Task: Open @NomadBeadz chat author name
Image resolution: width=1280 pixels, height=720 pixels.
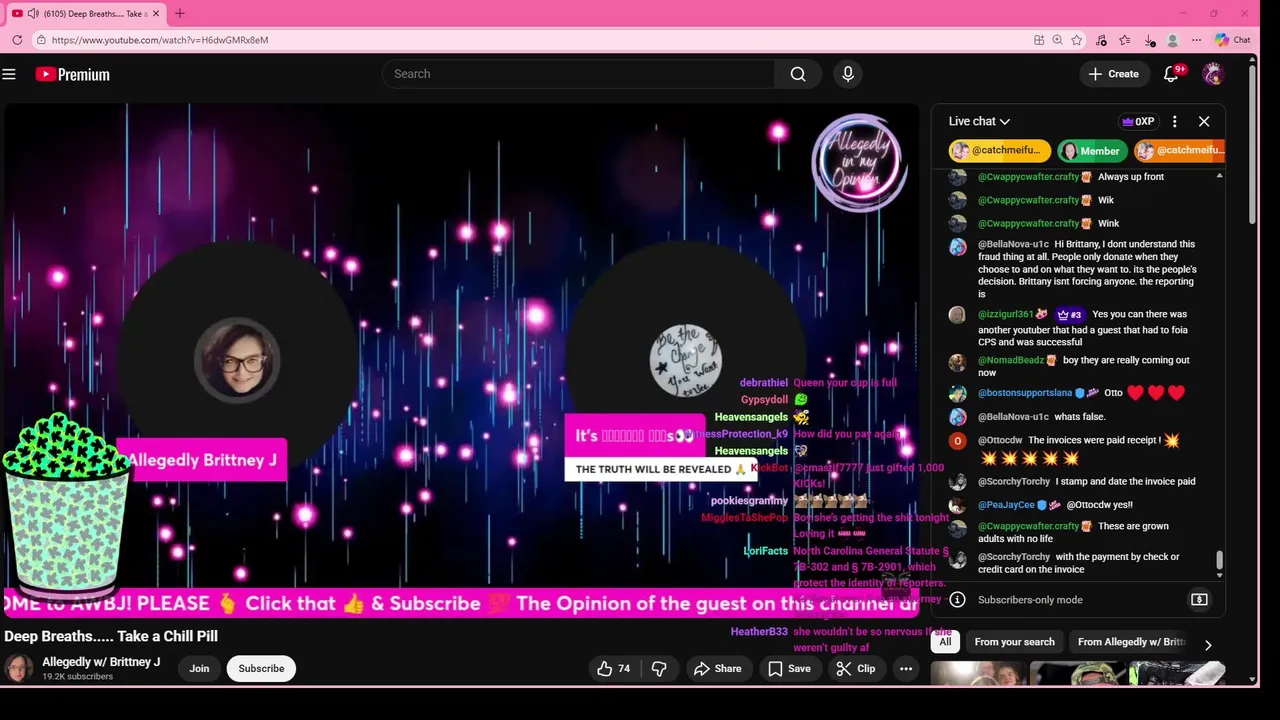Action: click(x=1010, y=360)
